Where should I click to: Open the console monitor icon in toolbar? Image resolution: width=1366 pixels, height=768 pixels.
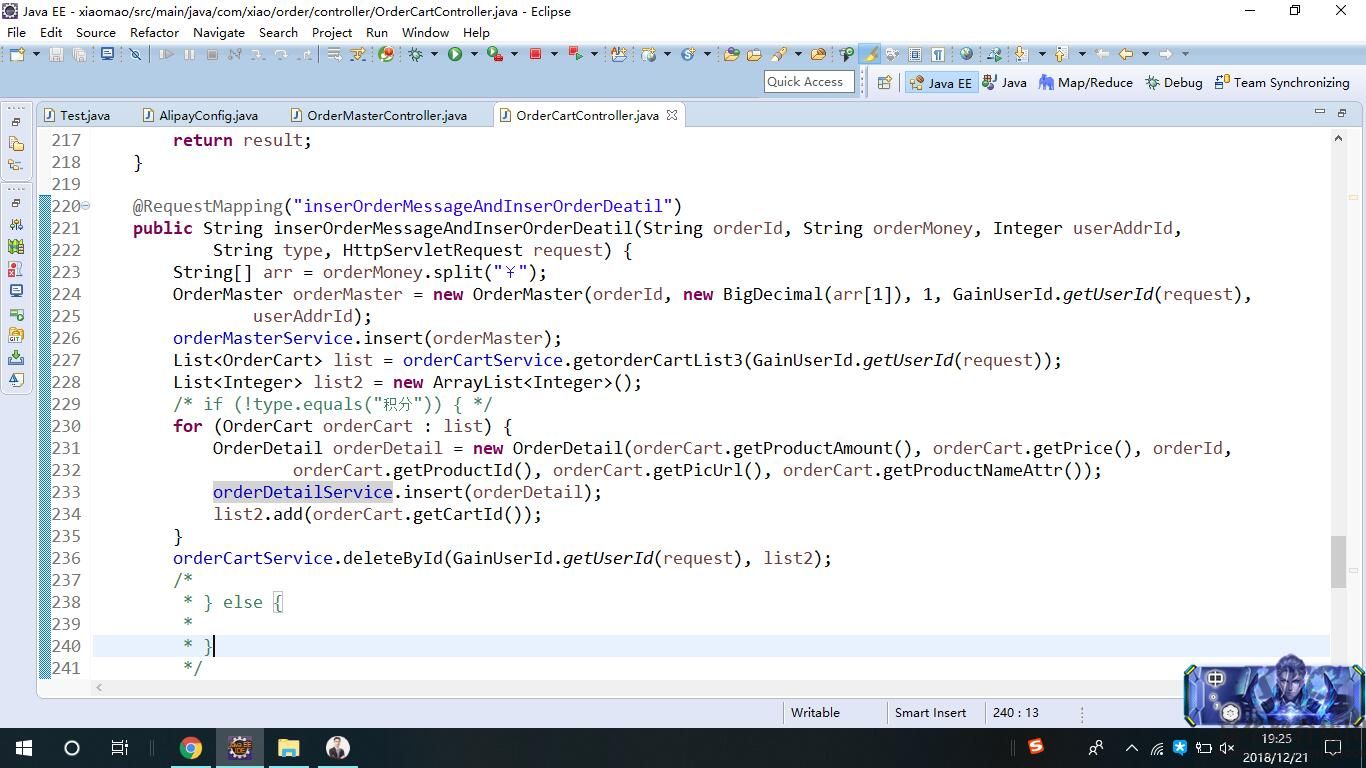tap(107, 54)
